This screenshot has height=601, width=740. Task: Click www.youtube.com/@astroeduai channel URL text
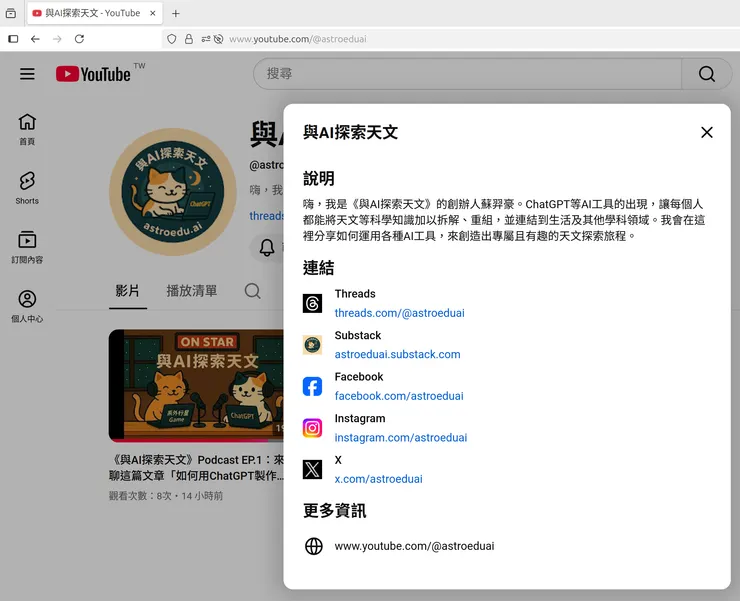(x=414, y=546)
